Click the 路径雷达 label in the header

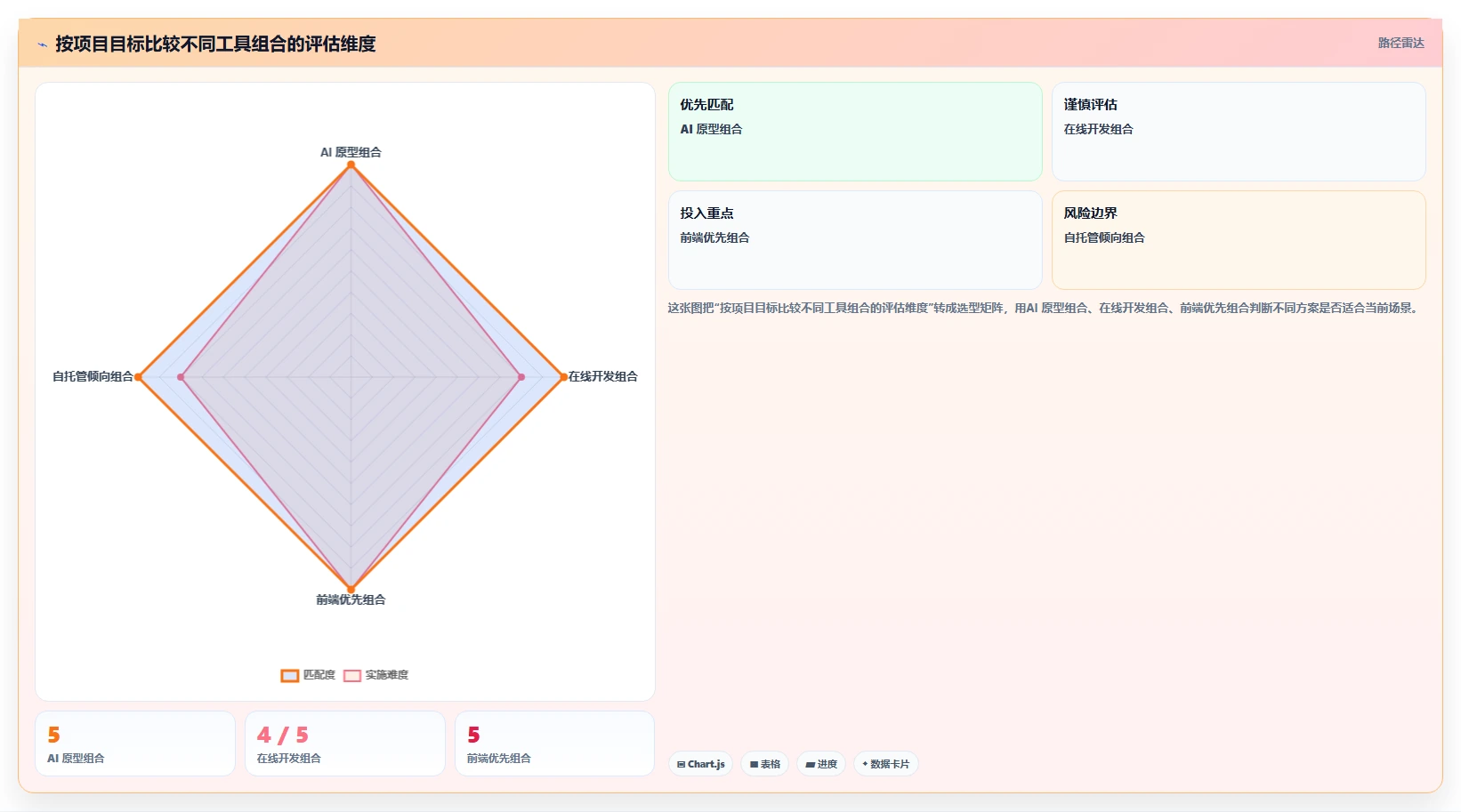[x=1400, y=43]
